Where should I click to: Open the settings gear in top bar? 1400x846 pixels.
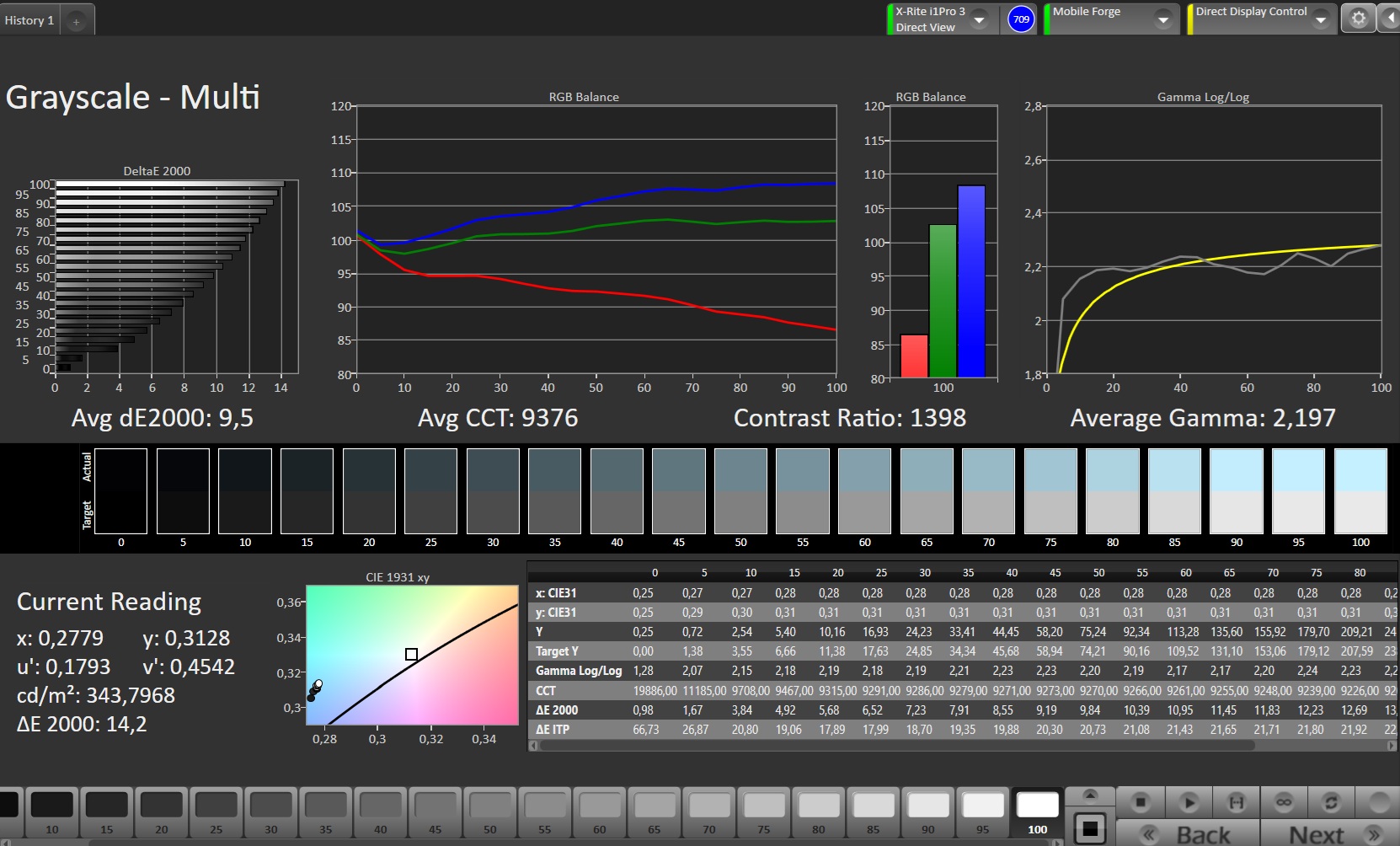(1359, 19)
